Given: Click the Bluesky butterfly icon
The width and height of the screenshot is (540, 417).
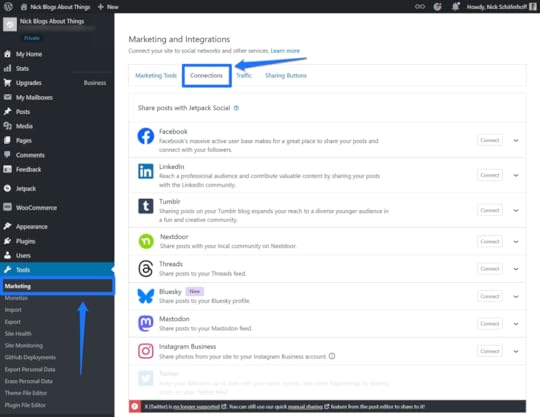Looking at the screenshot, I should pyautogui.click(x=146, y=296).
